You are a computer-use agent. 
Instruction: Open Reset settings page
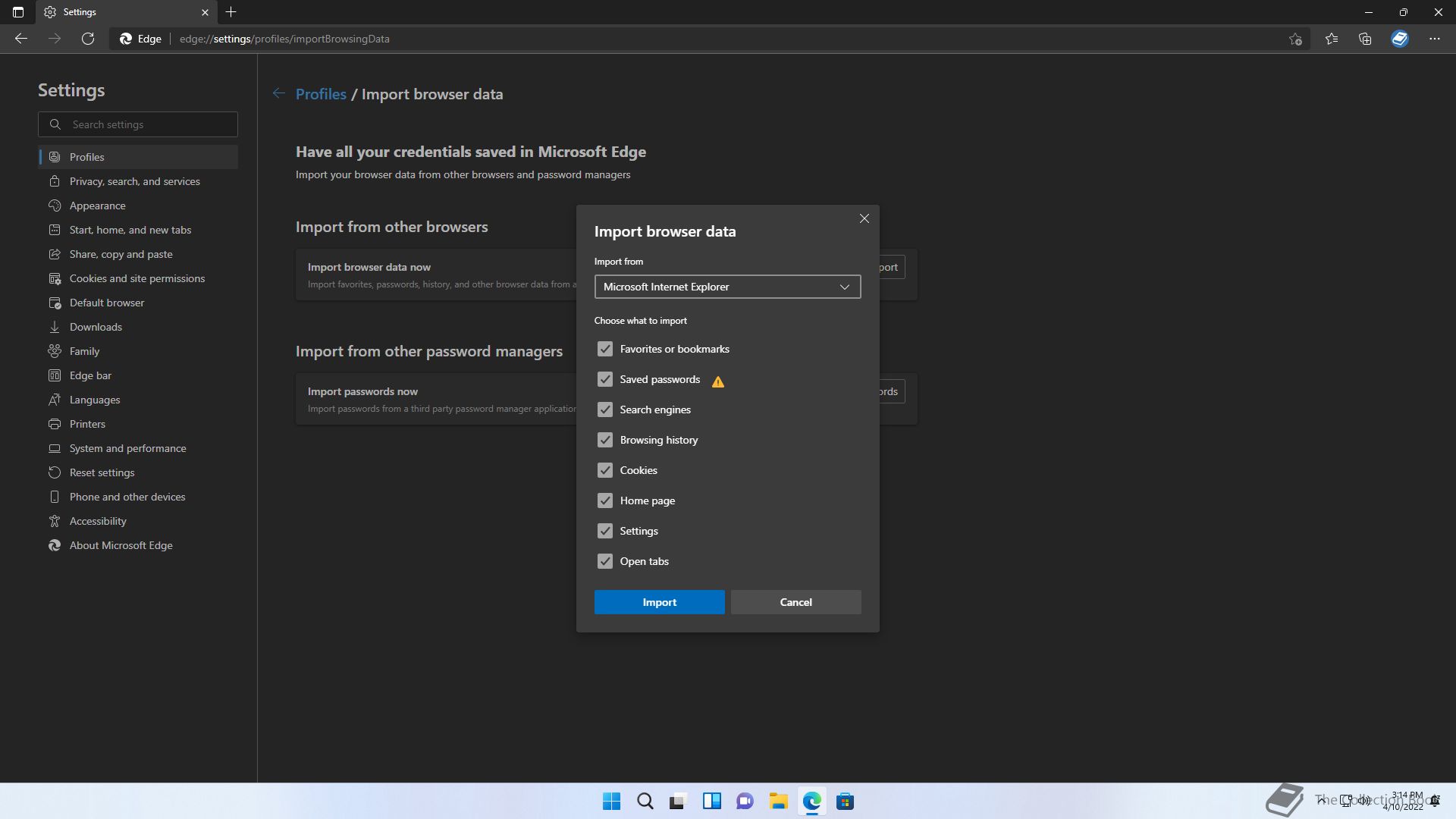[138, 472]
